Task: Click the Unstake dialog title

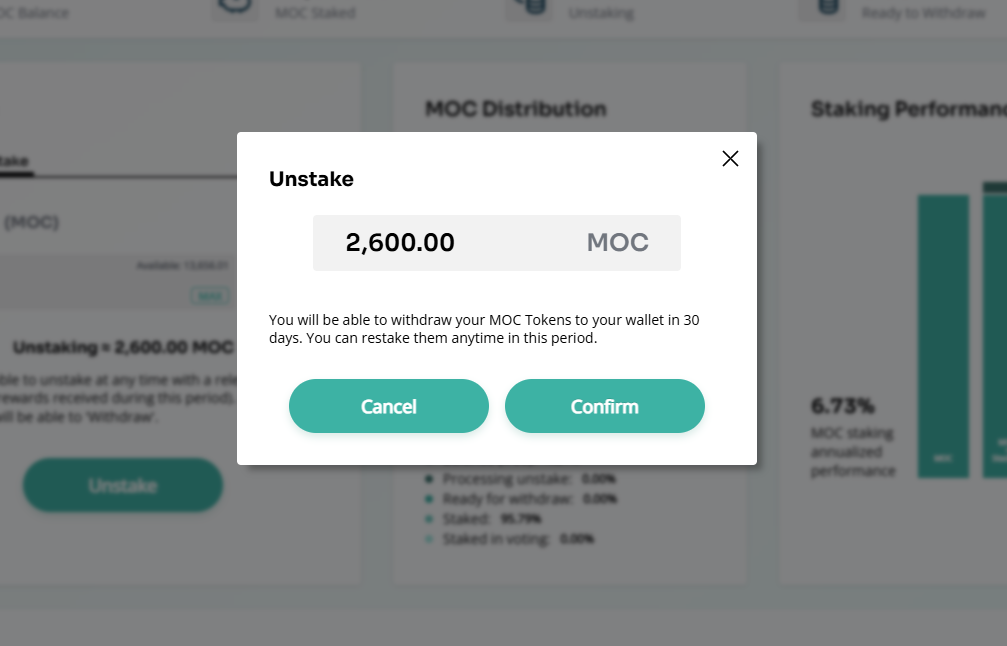Action: point(311,180)
